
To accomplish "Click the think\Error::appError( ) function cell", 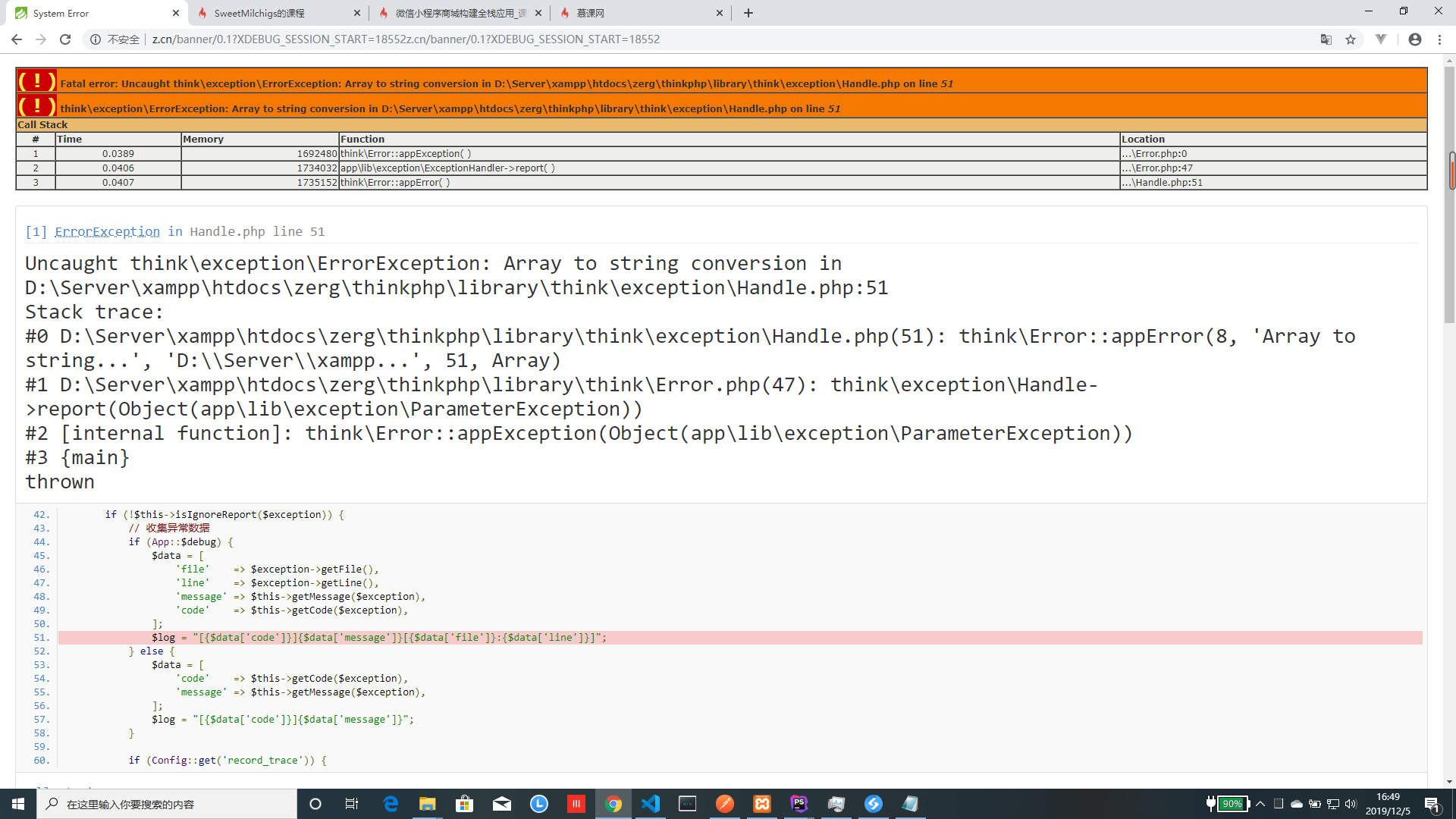I will click(729, 182).
